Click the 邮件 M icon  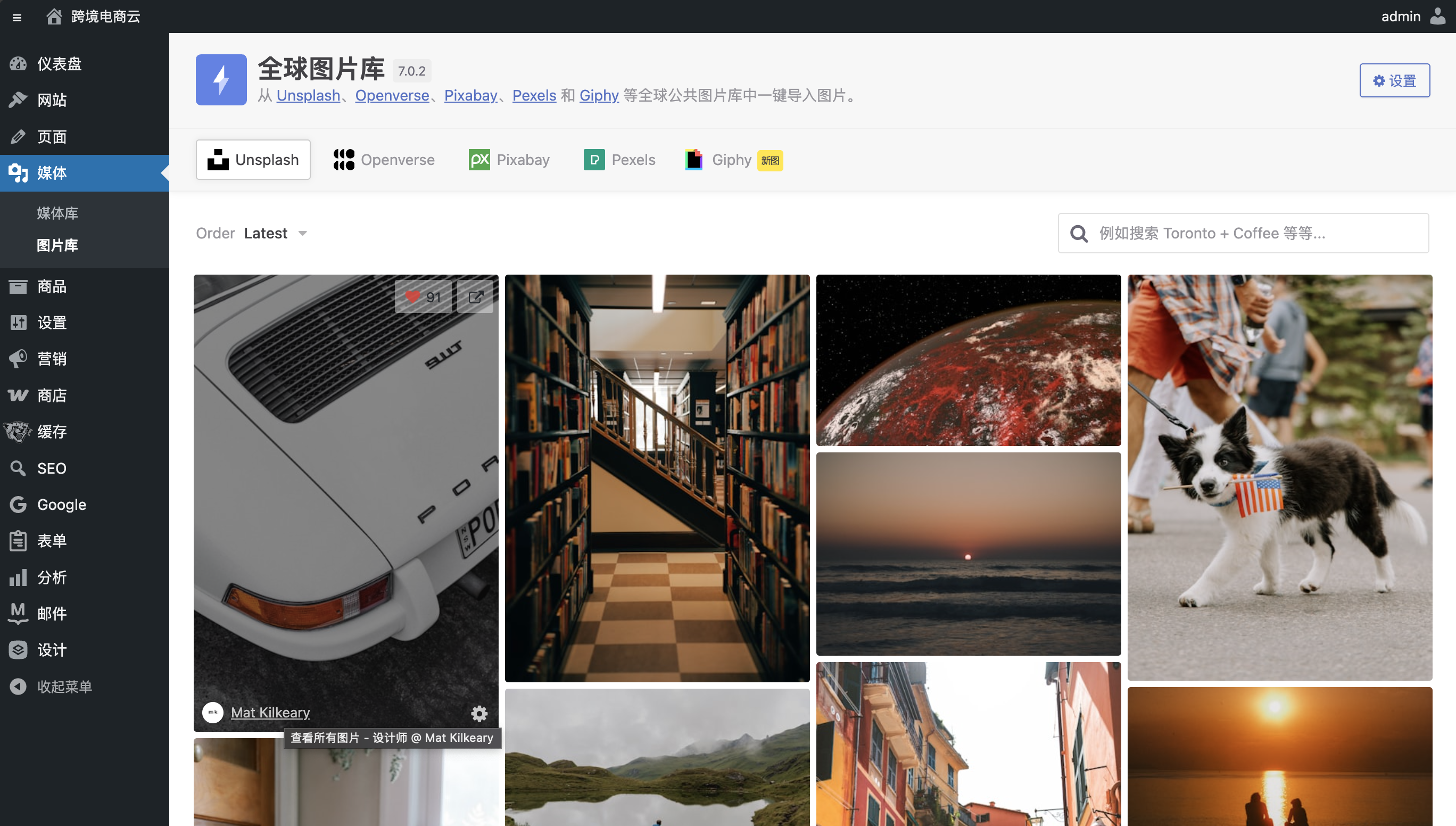pyautogui.click(x=18, y=614)
